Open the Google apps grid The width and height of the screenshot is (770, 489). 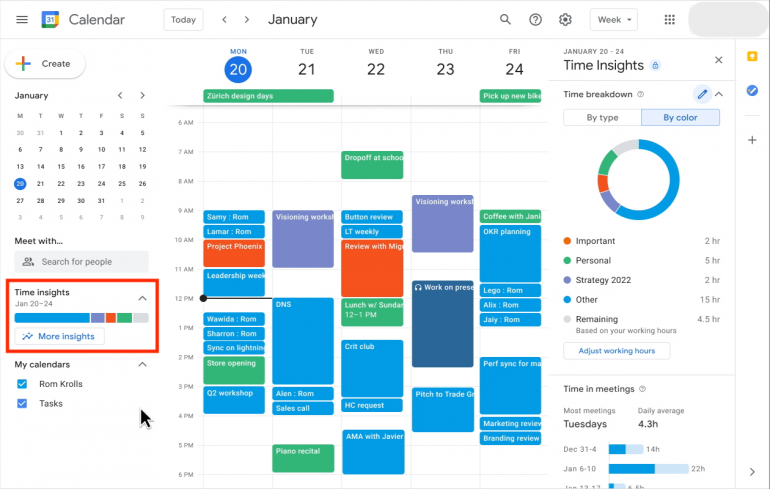(669, 20)
